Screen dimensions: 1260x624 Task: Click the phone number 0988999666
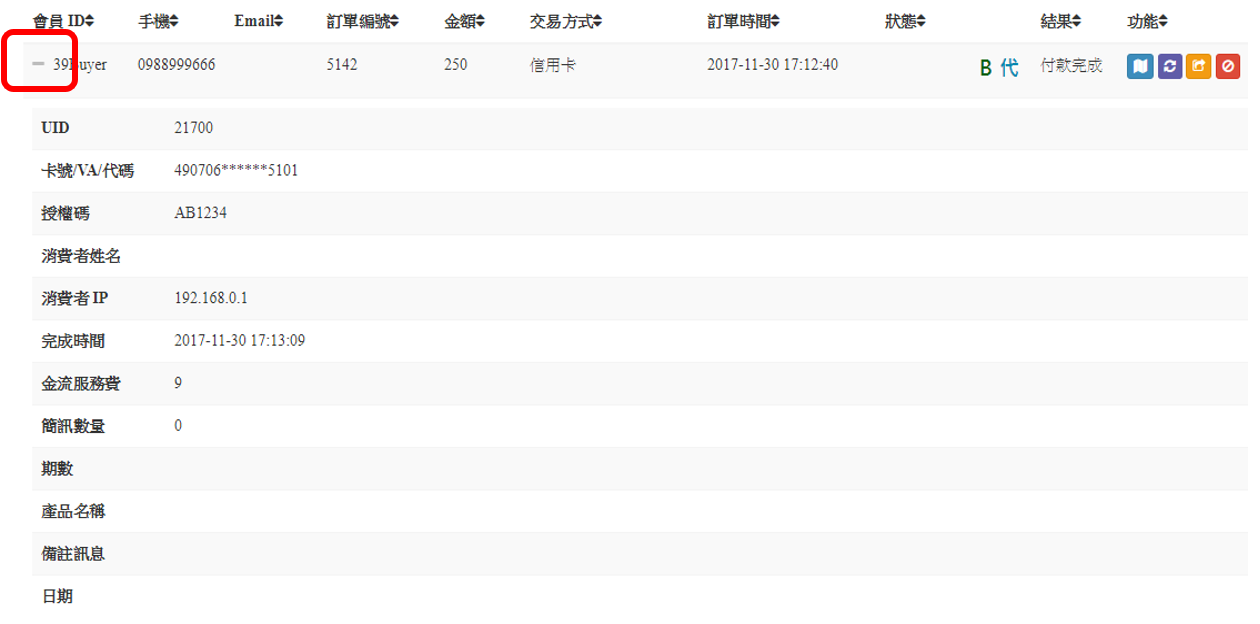[176, 65]
